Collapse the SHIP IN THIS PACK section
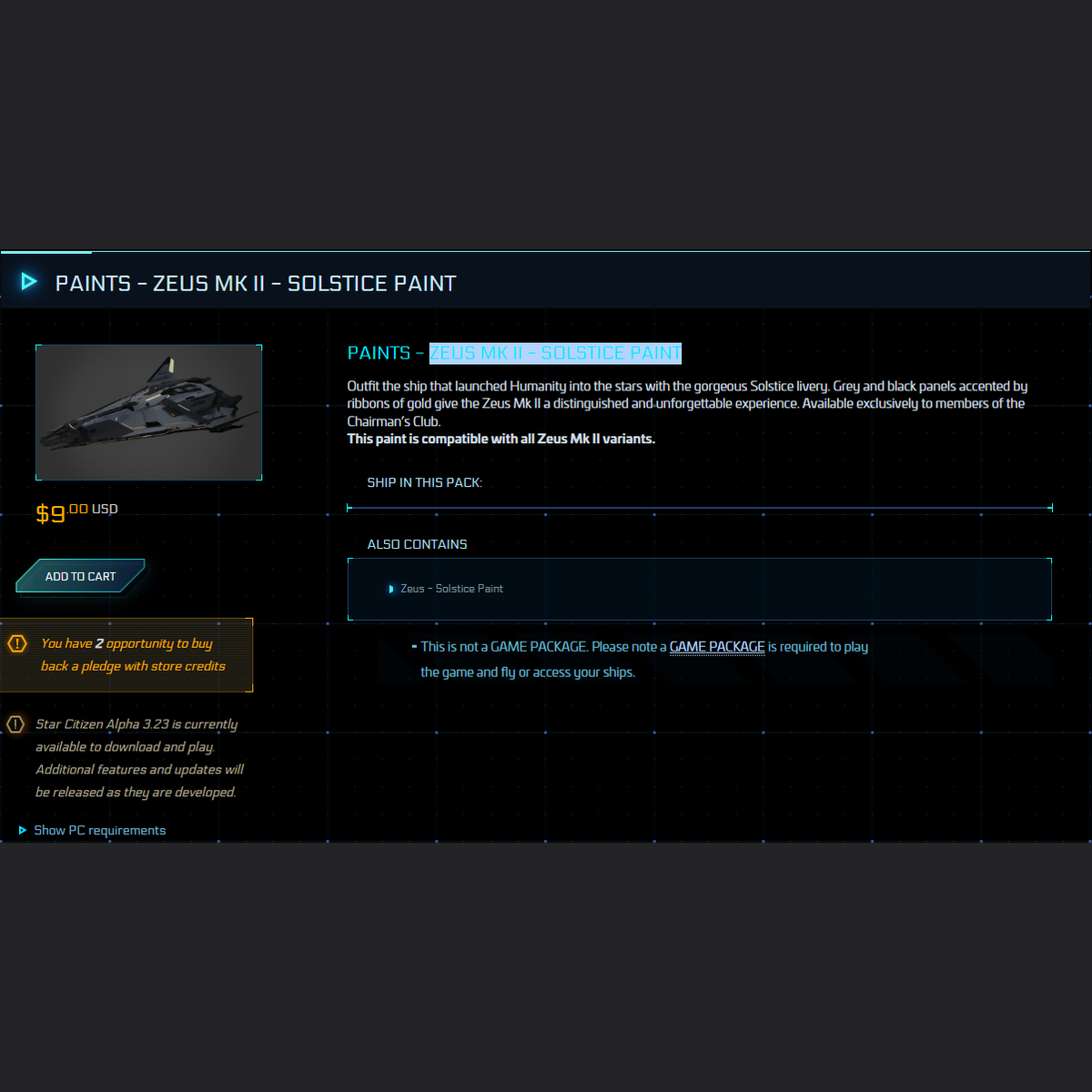This screenshot has width=1092, height=1092. 424,482
